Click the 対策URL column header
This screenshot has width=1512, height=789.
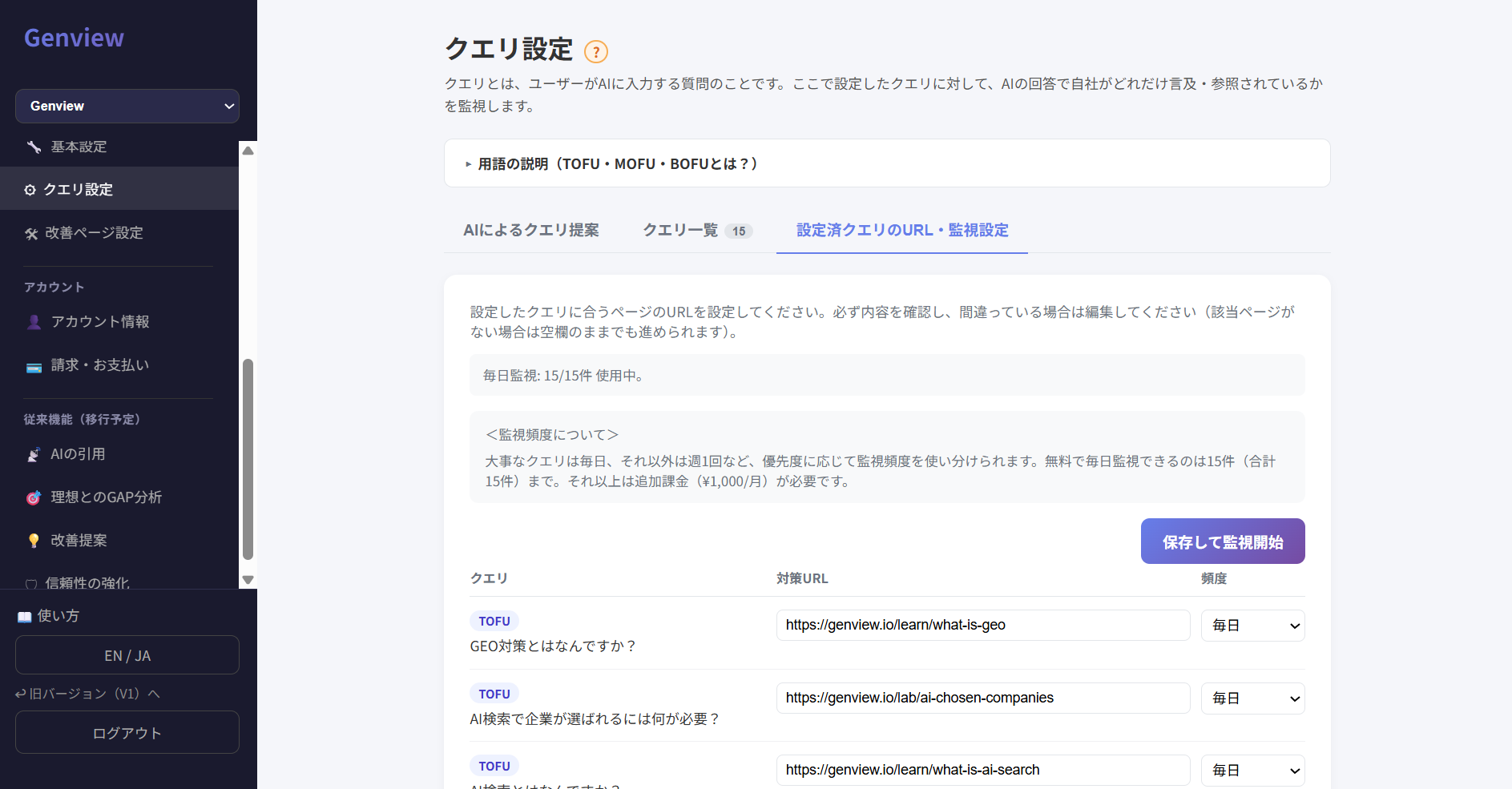pos(802,578)
